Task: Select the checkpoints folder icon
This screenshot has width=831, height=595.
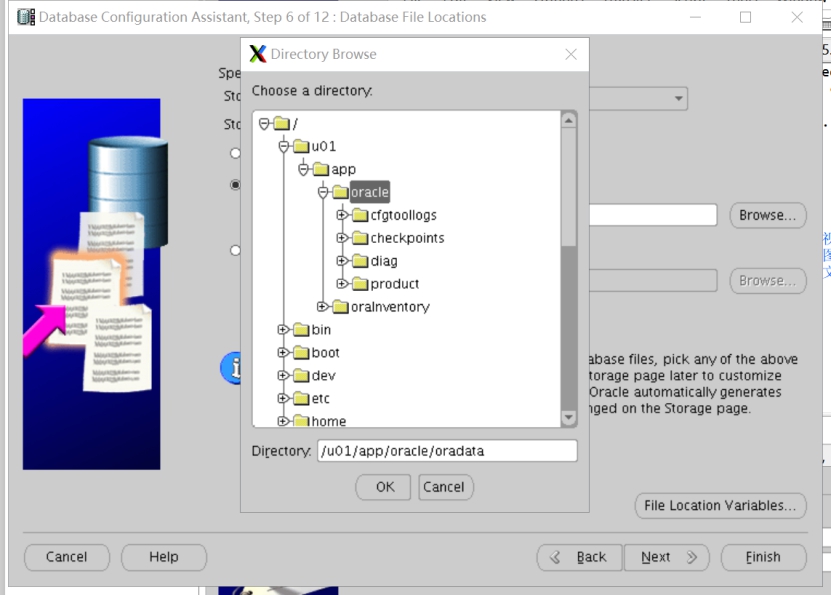Action: pos(360,238)
